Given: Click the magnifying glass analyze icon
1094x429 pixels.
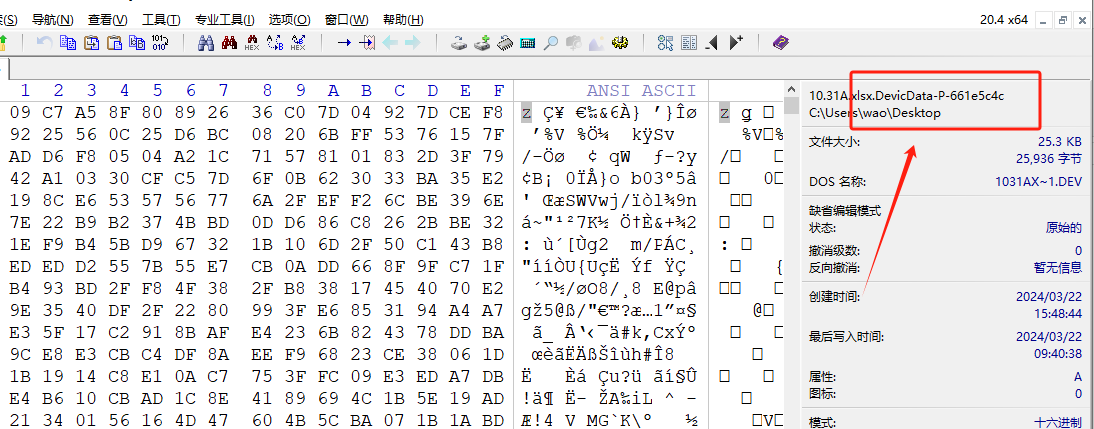Looking at the screenshot, I should pos(550,42).
